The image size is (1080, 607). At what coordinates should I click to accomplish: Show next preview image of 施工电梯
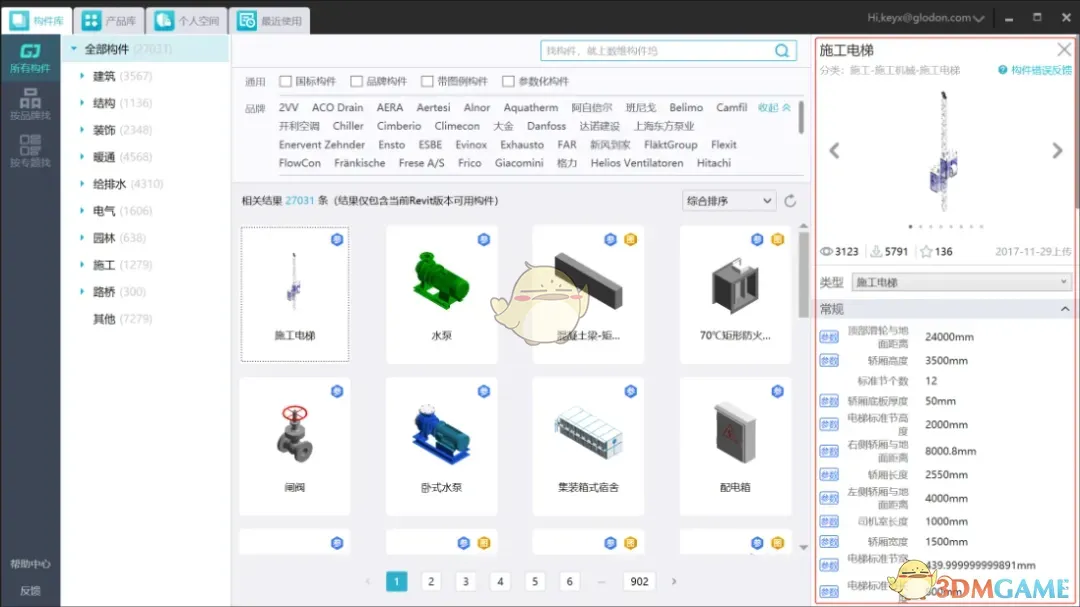coord(1057,151)
